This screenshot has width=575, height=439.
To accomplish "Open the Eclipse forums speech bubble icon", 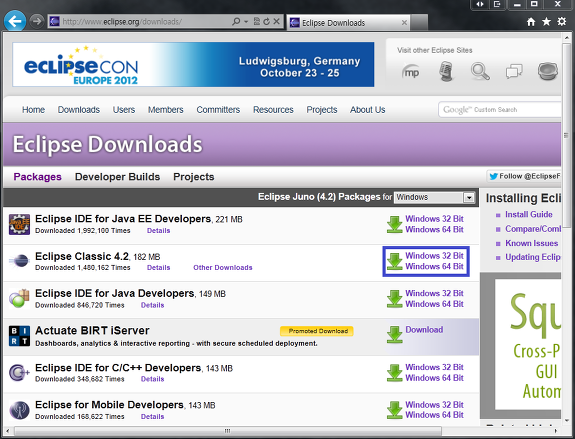I will [x=514, y=71].
